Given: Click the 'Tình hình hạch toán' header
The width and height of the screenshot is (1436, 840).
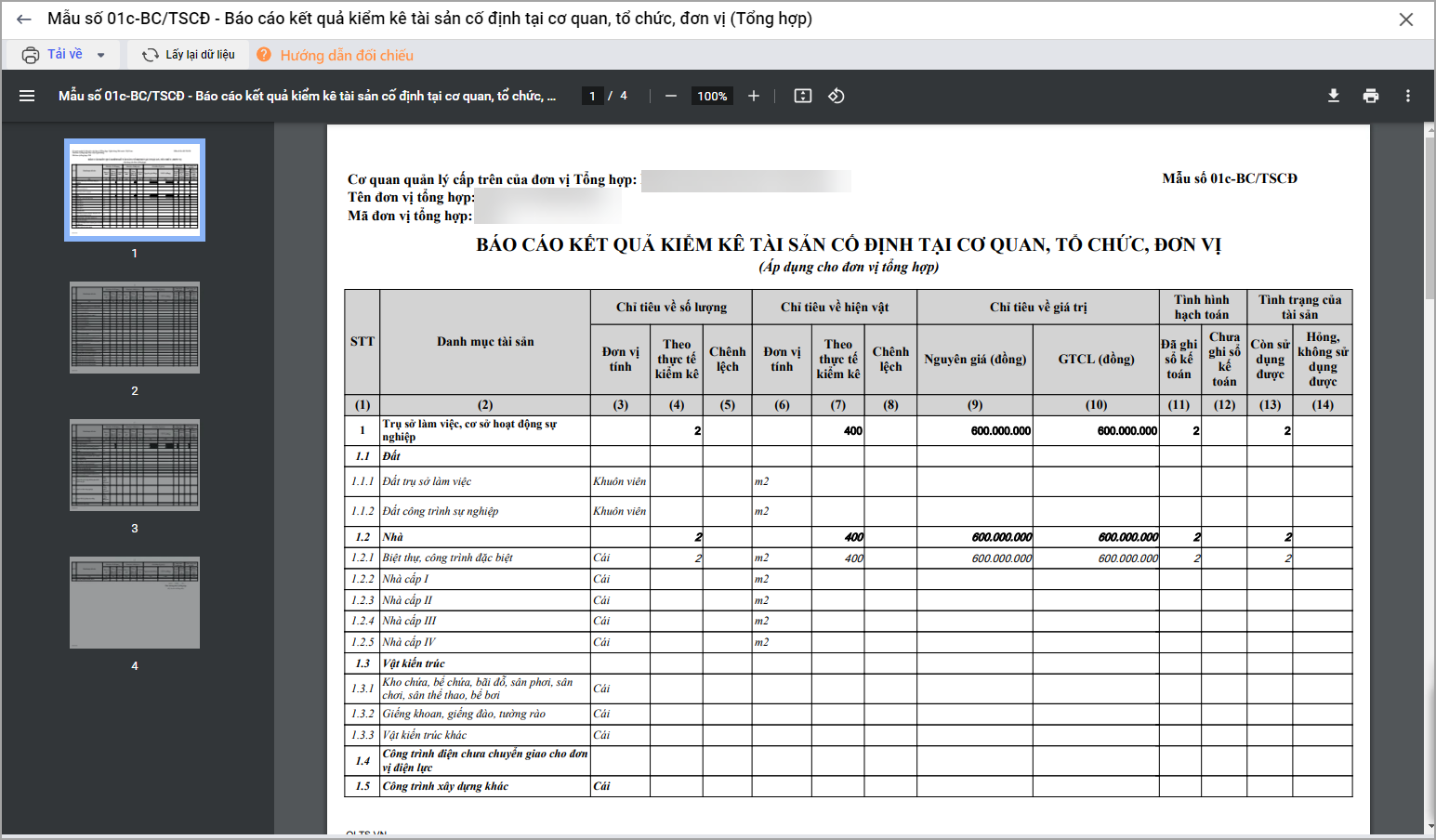Looking at the screenshot, I should [x=1202, y=308].
